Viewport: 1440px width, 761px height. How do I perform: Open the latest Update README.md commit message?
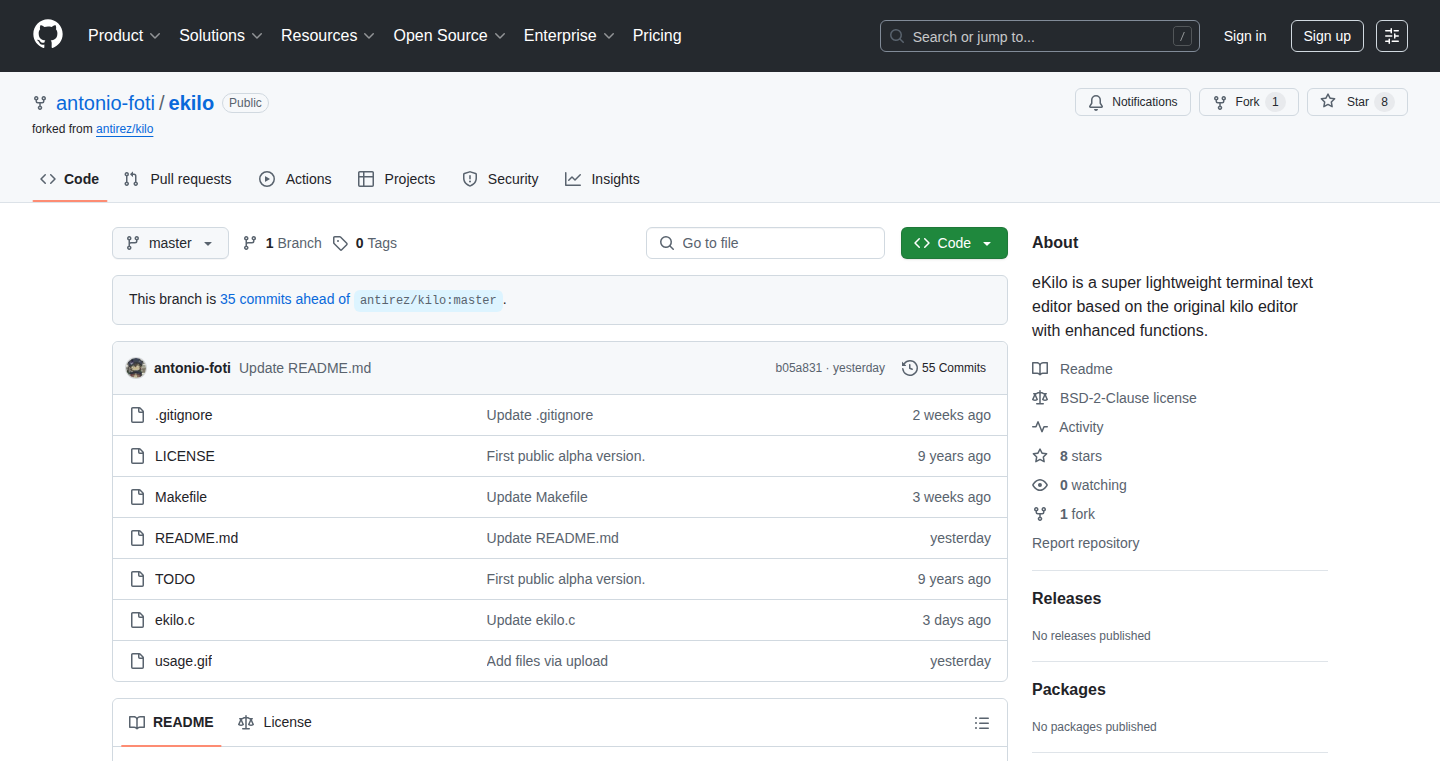pyautogui.click(x=305, y=368)
